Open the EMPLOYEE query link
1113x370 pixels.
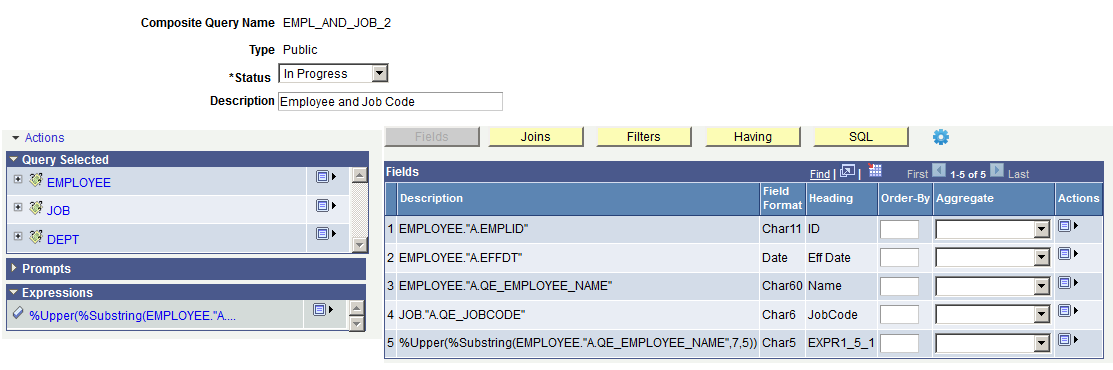[x=79, y=183]
